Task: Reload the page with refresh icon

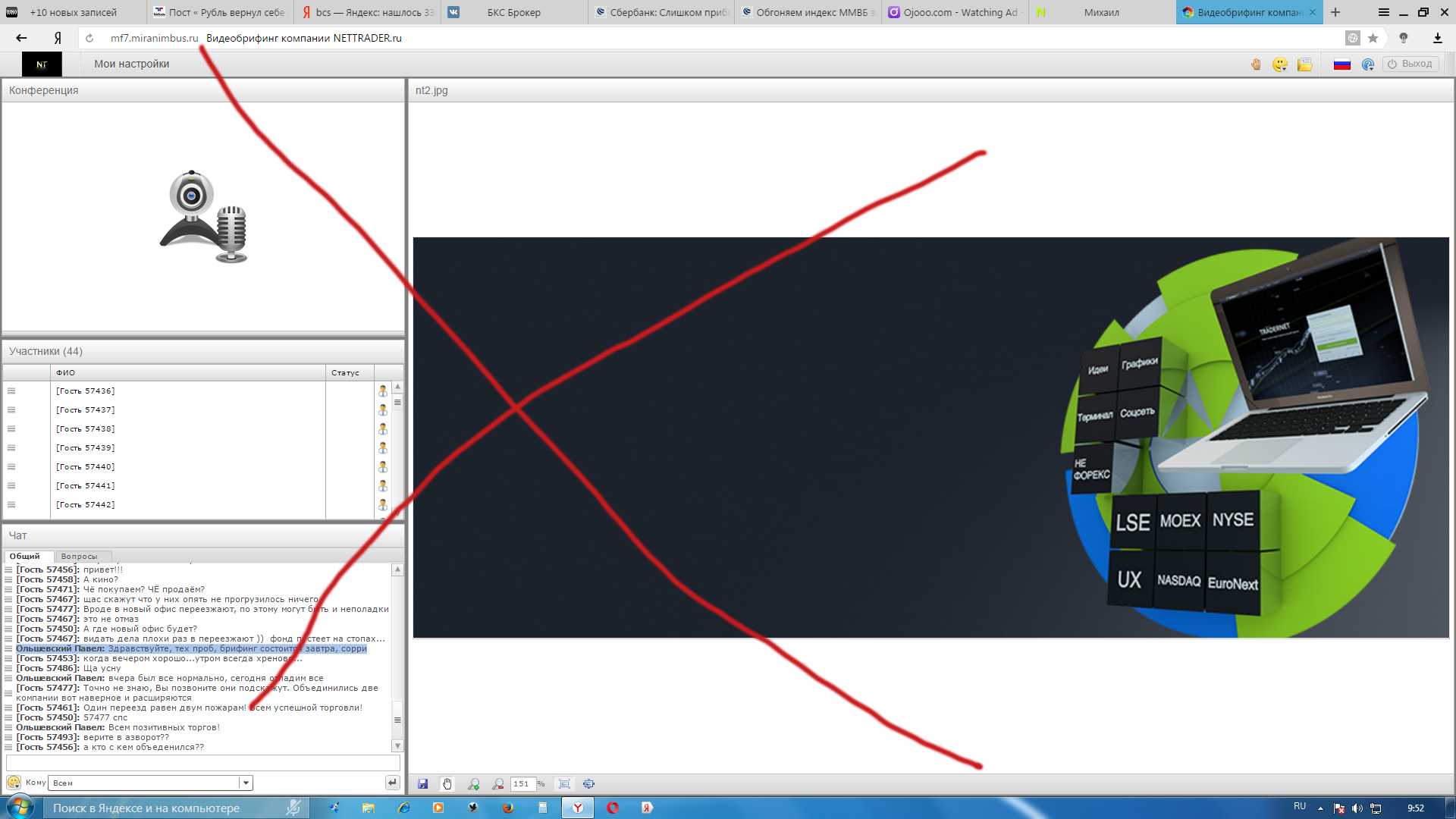Action: click(89, 38)
